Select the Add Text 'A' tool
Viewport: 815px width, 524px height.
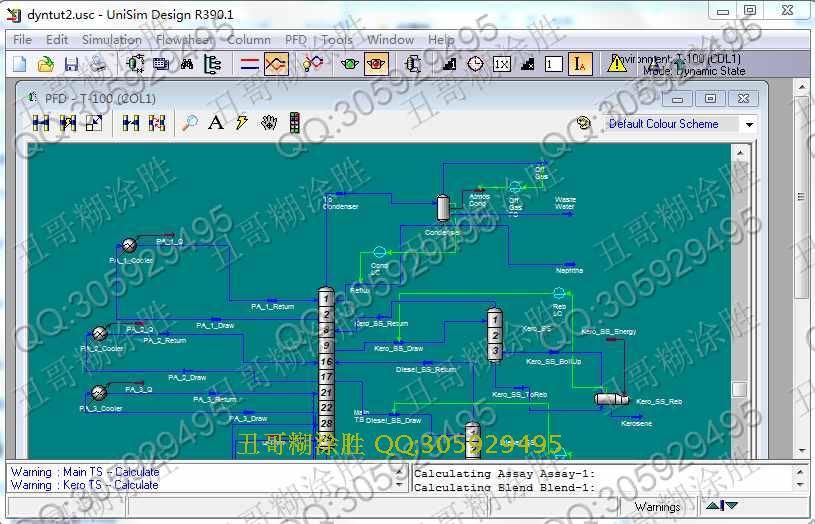tap(216, 123)
